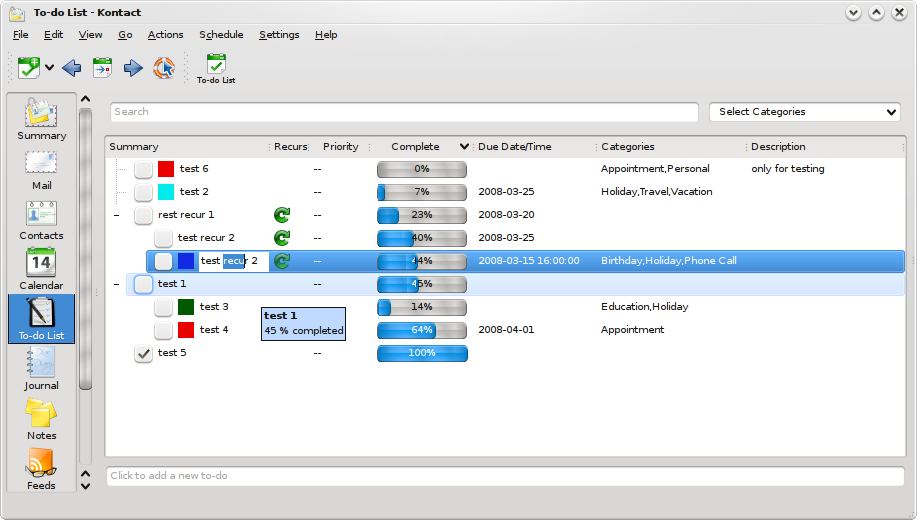Check the highlighted test recur 2 checkbox
Viewport: 917px width, 520px height.
pos(163,261)
